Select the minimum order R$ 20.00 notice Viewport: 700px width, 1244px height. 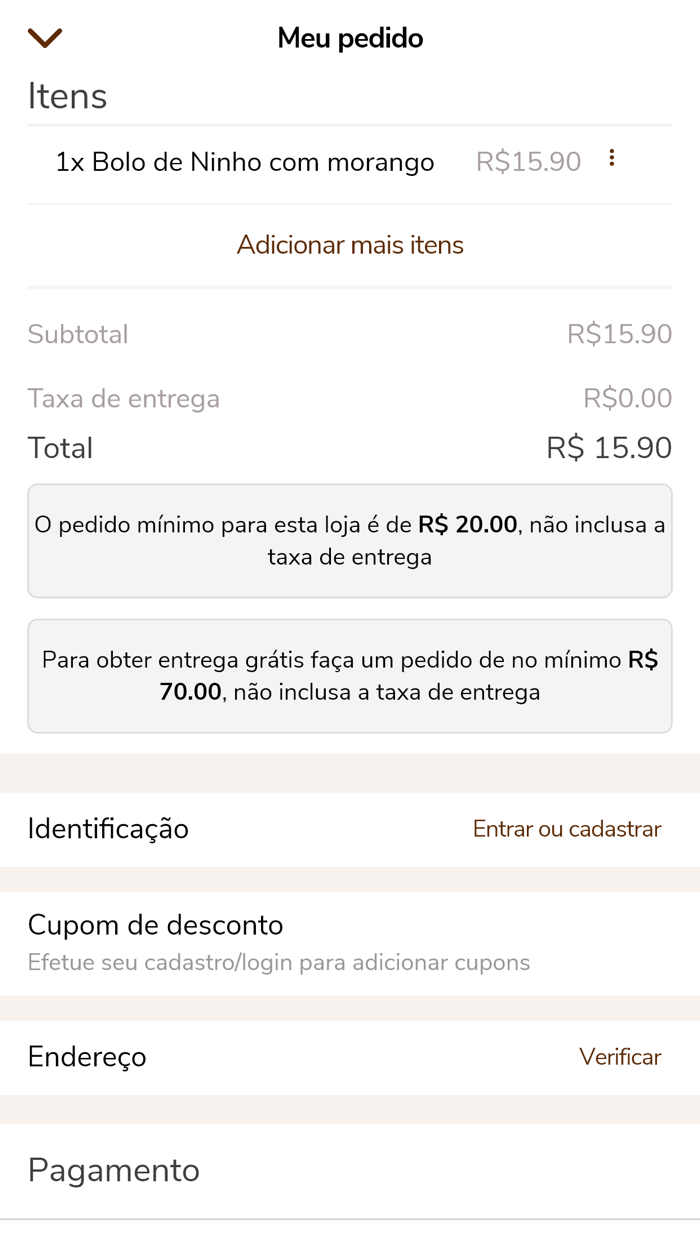tap(349, 540)
